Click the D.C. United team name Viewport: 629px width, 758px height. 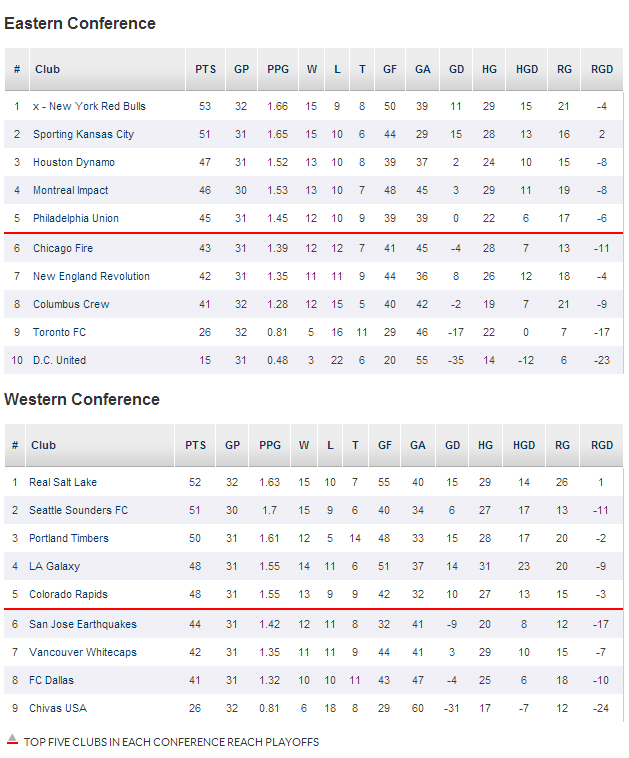tap(59, 360)
